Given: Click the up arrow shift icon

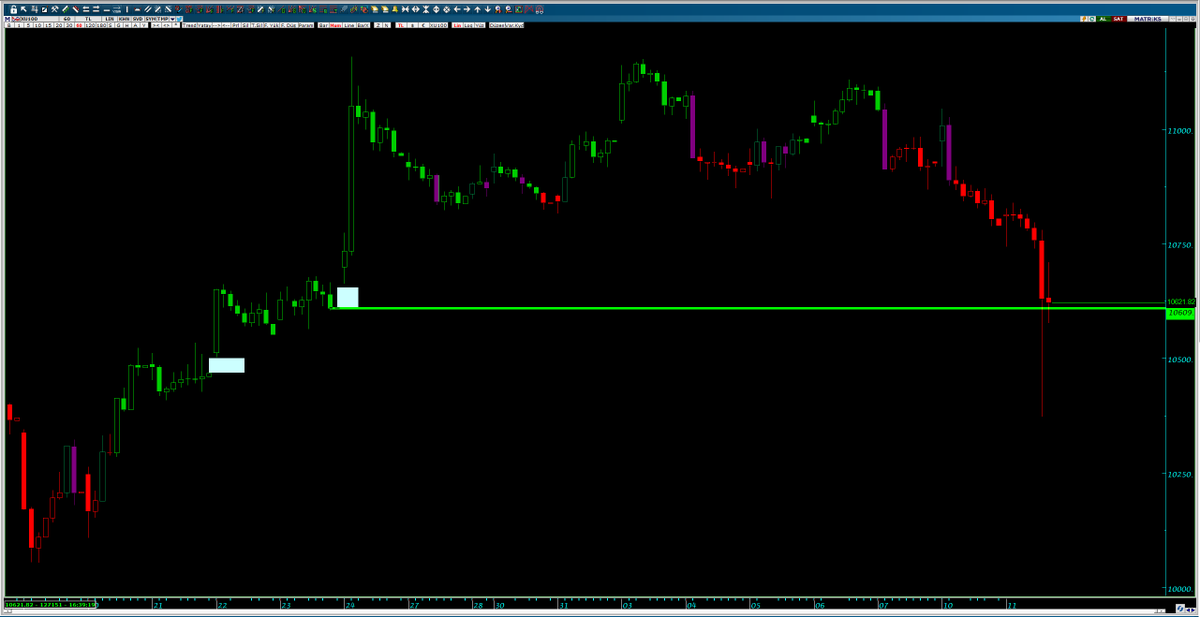Looking at the screenshot, I should [x=477, y=9].
